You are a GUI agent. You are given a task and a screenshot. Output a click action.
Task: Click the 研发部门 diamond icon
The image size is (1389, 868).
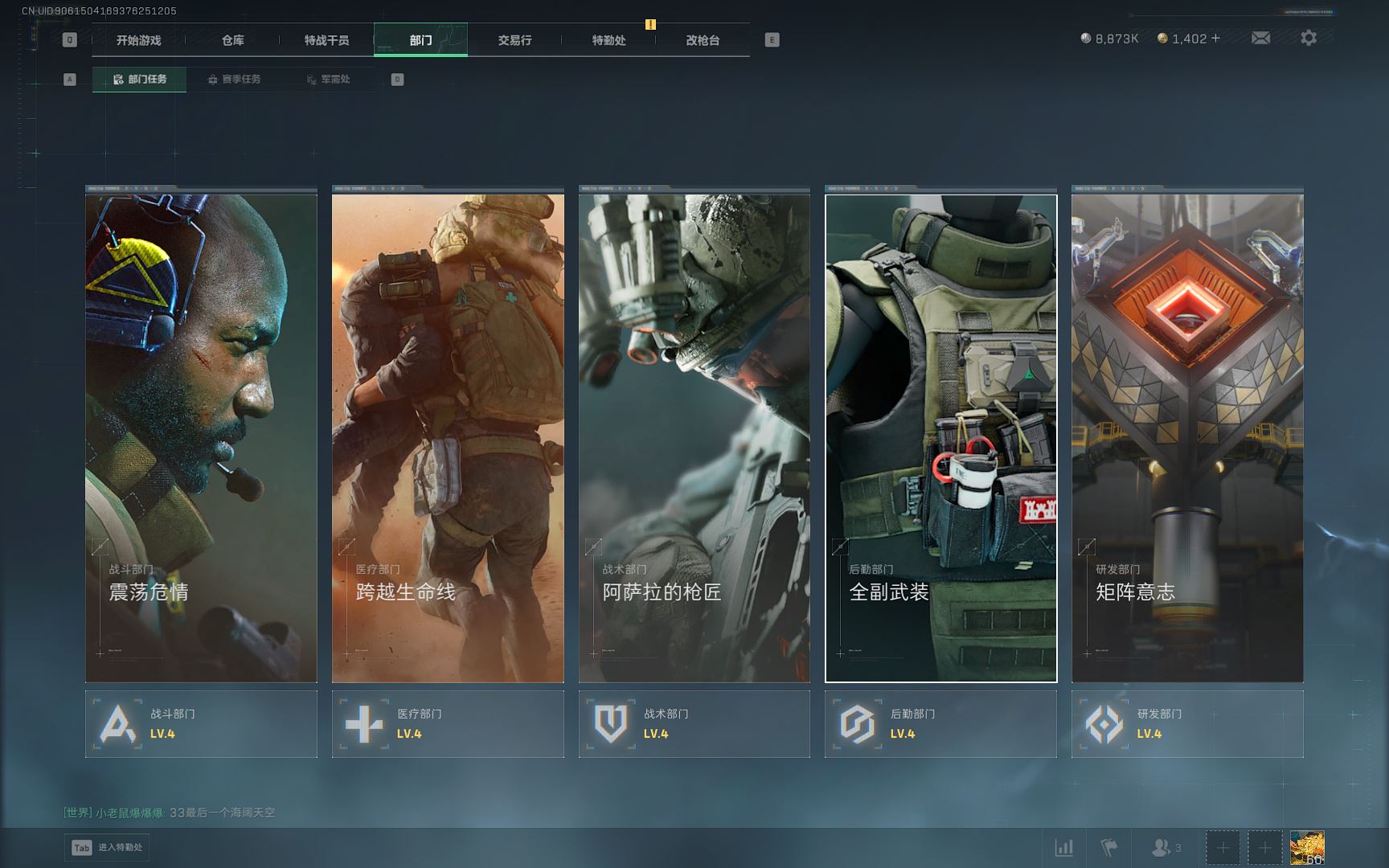coord(1104,723)
